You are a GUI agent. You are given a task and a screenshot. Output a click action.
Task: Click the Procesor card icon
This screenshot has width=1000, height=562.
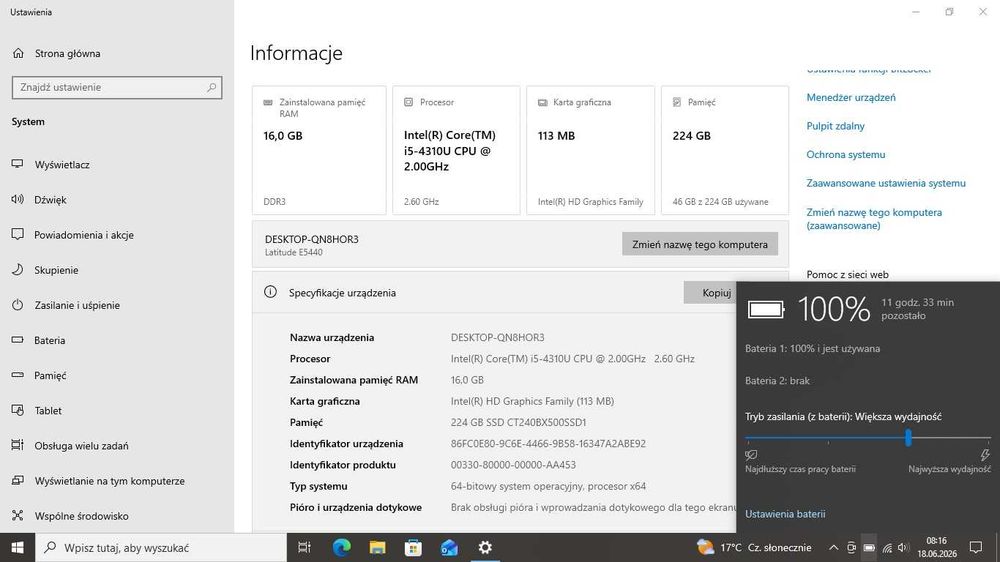[408, 102]
